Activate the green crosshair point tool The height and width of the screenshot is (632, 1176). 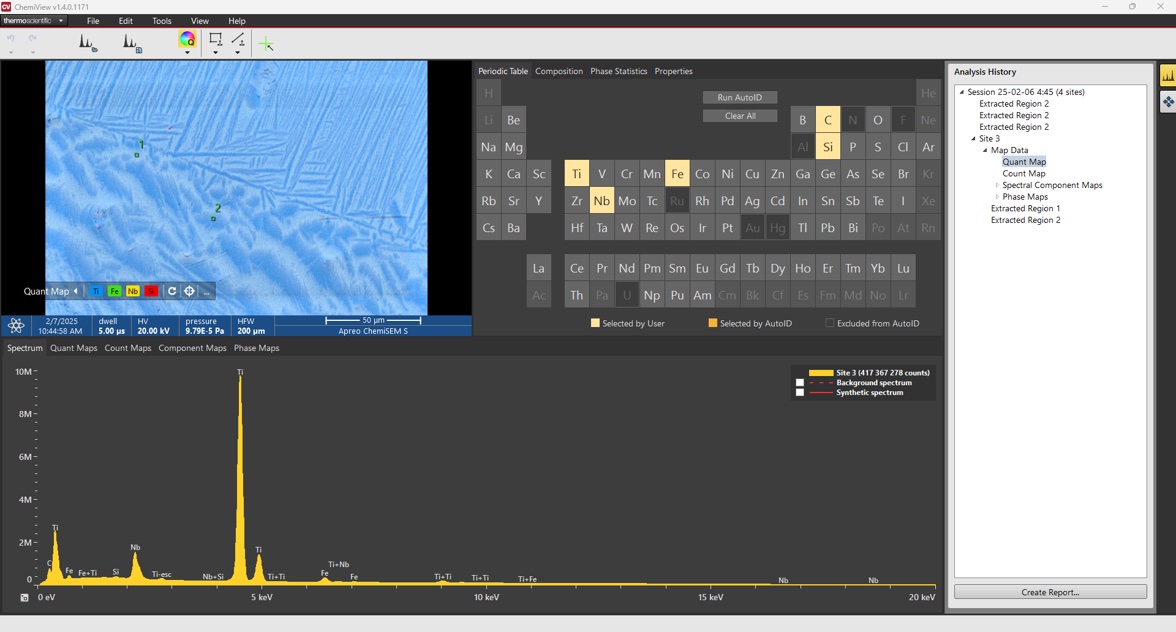click(265, 43)
